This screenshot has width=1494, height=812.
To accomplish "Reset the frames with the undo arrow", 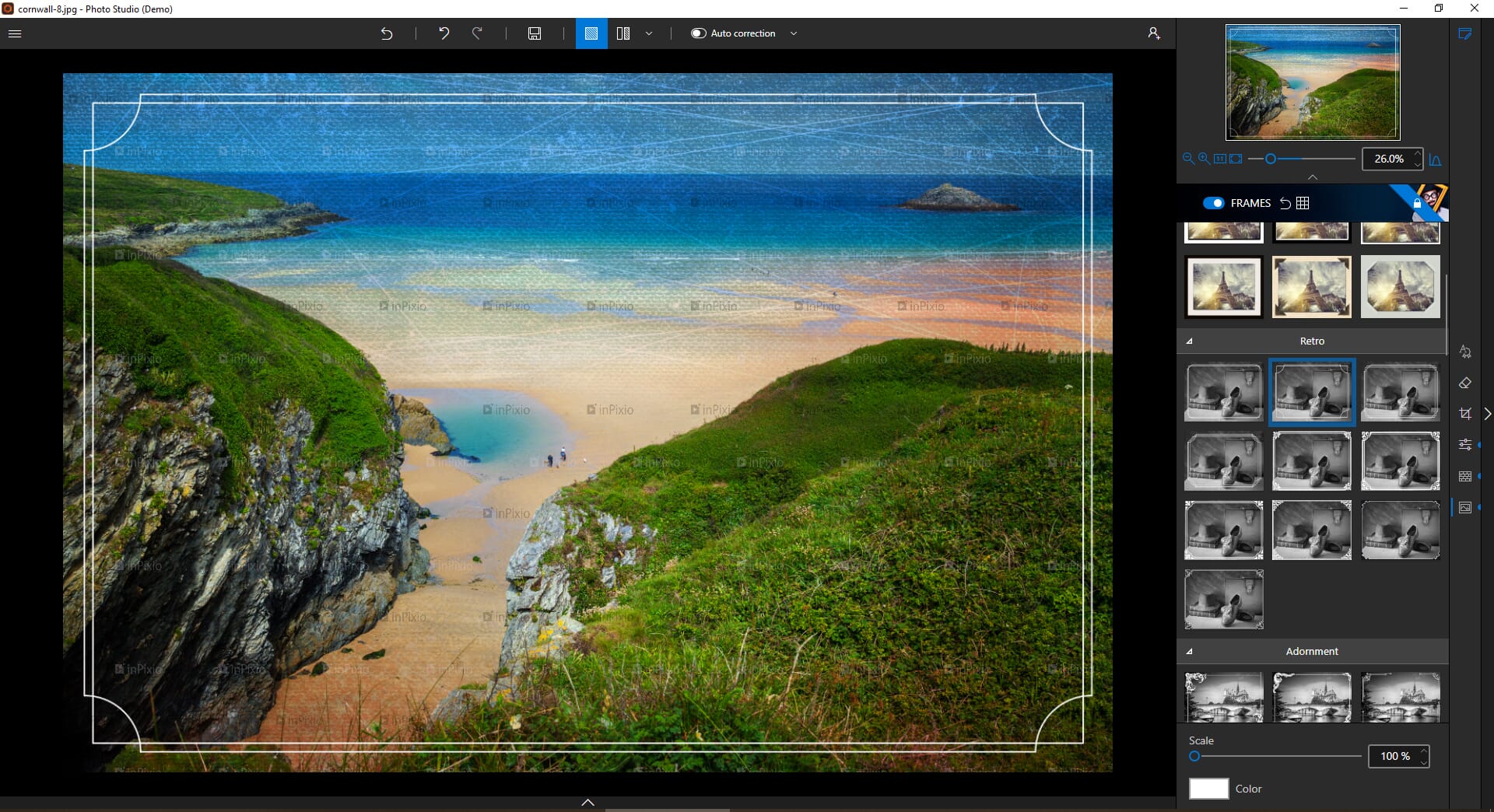I will click(1285, 203).
